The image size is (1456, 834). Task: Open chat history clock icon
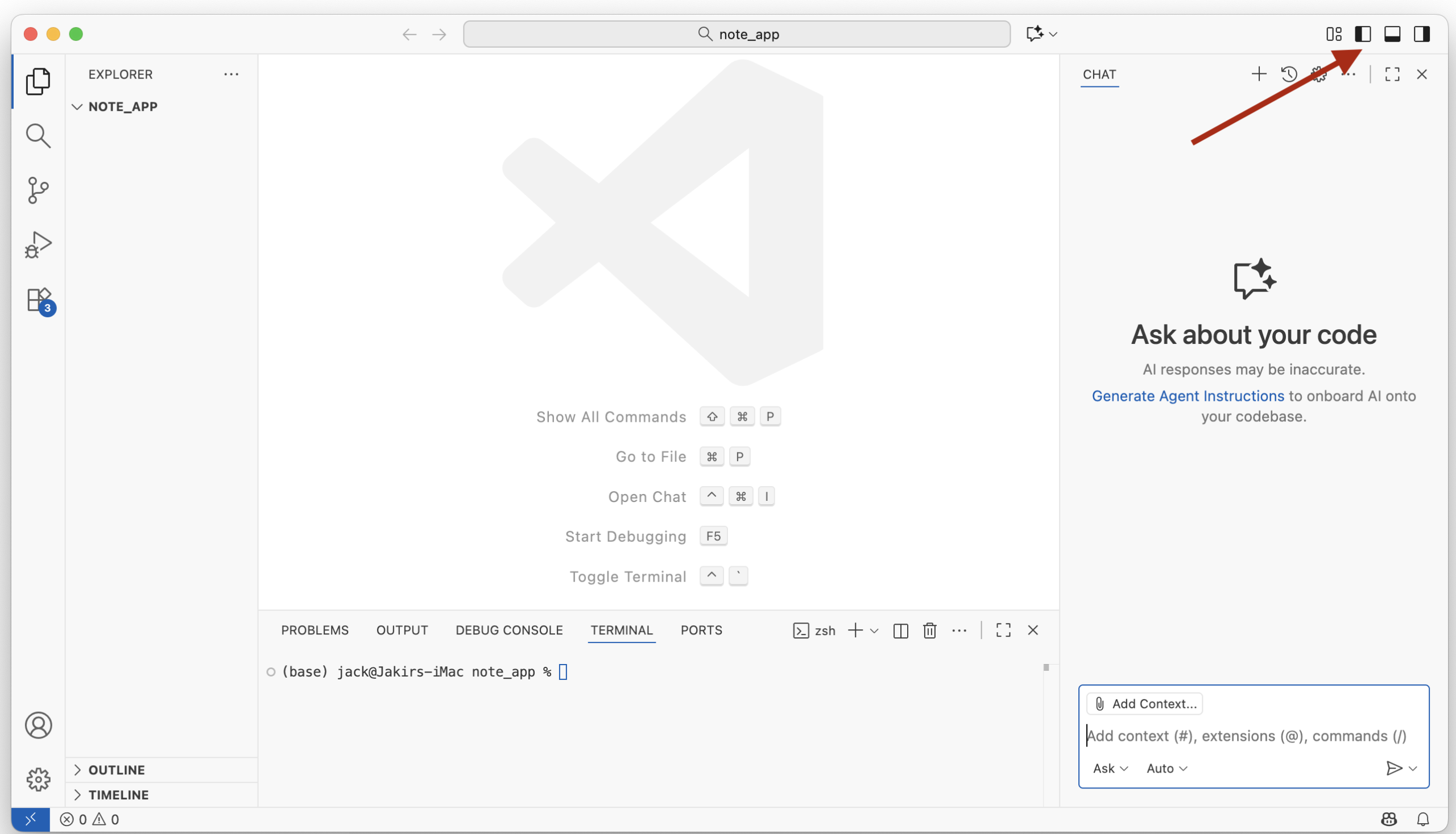[x=1289, y=74]
